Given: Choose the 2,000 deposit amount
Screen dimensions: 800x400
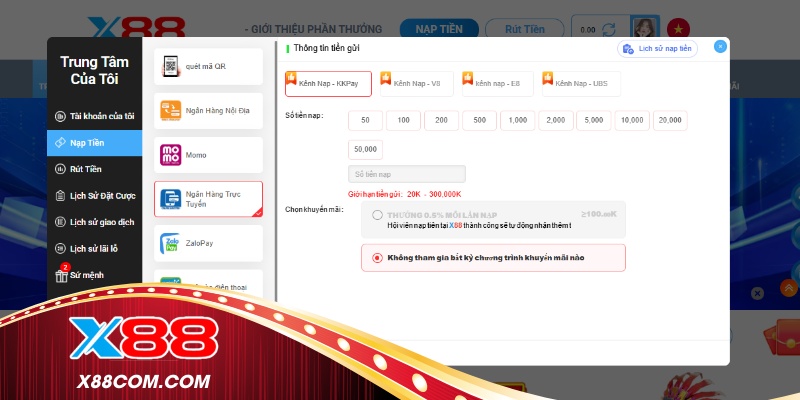Looking at the screenshot, I should pyautogui.click(x=556, y=120).
